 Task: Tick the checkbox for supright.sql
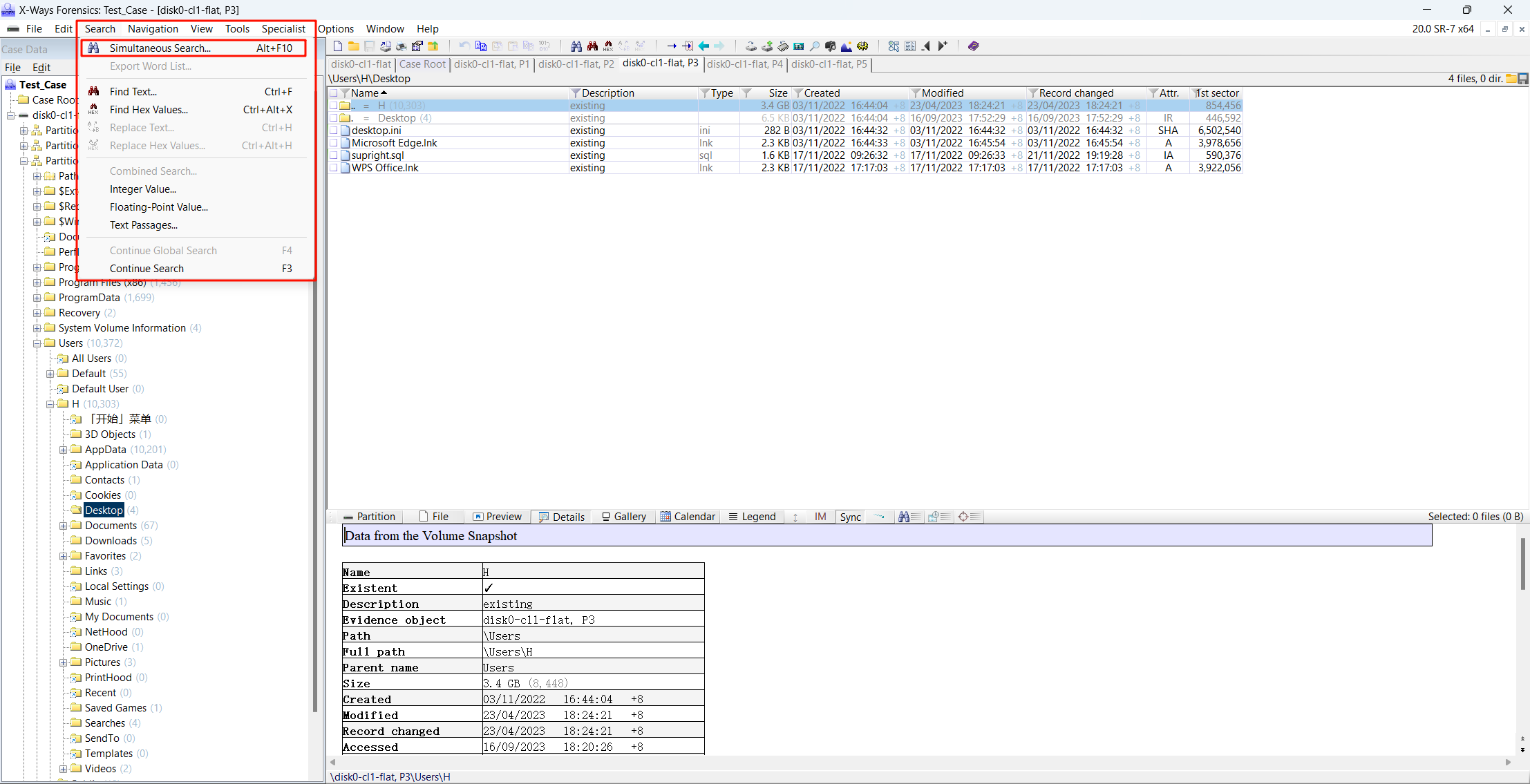pyautogui.click(x=334, y=155)
